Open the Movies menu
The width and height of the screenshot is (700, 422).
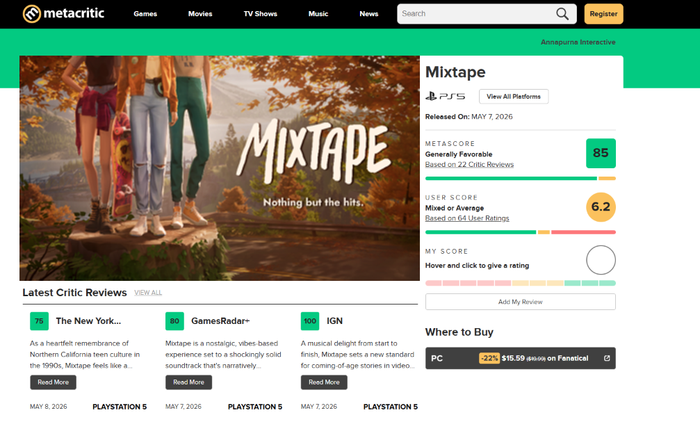tap(200, 14)
